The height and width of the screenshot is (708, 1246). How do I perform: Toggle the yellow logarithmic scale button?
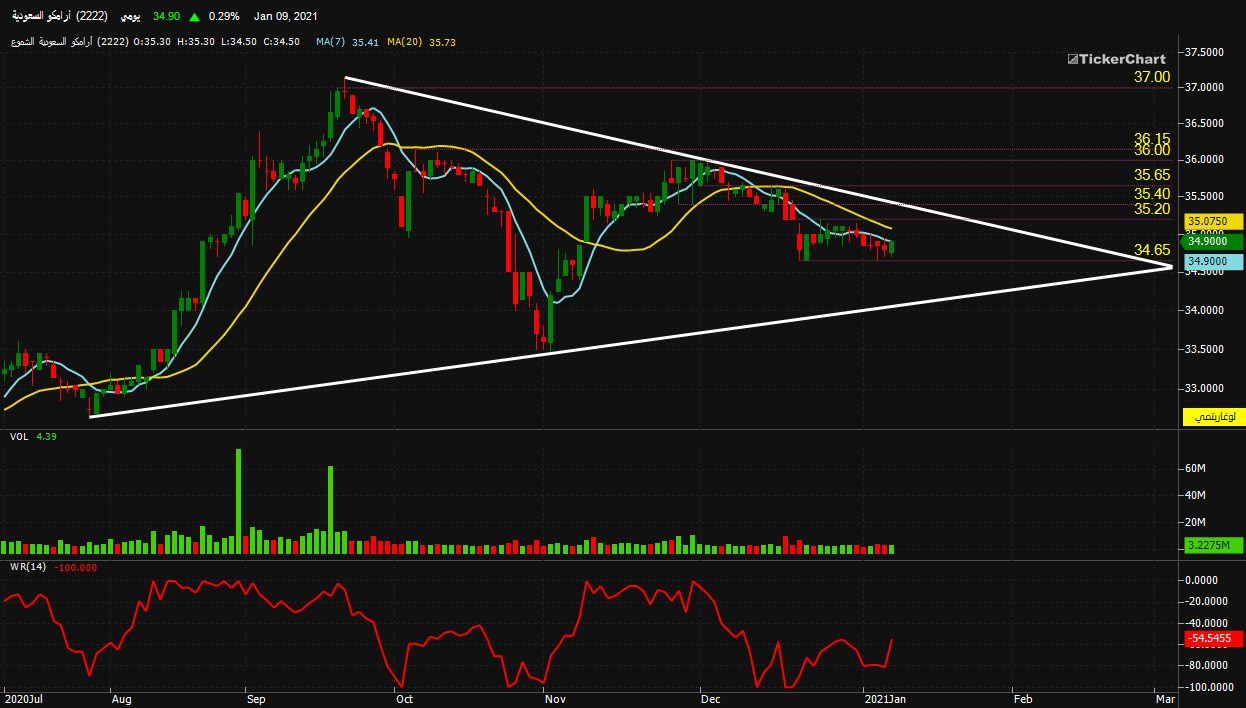(1213, 417)
